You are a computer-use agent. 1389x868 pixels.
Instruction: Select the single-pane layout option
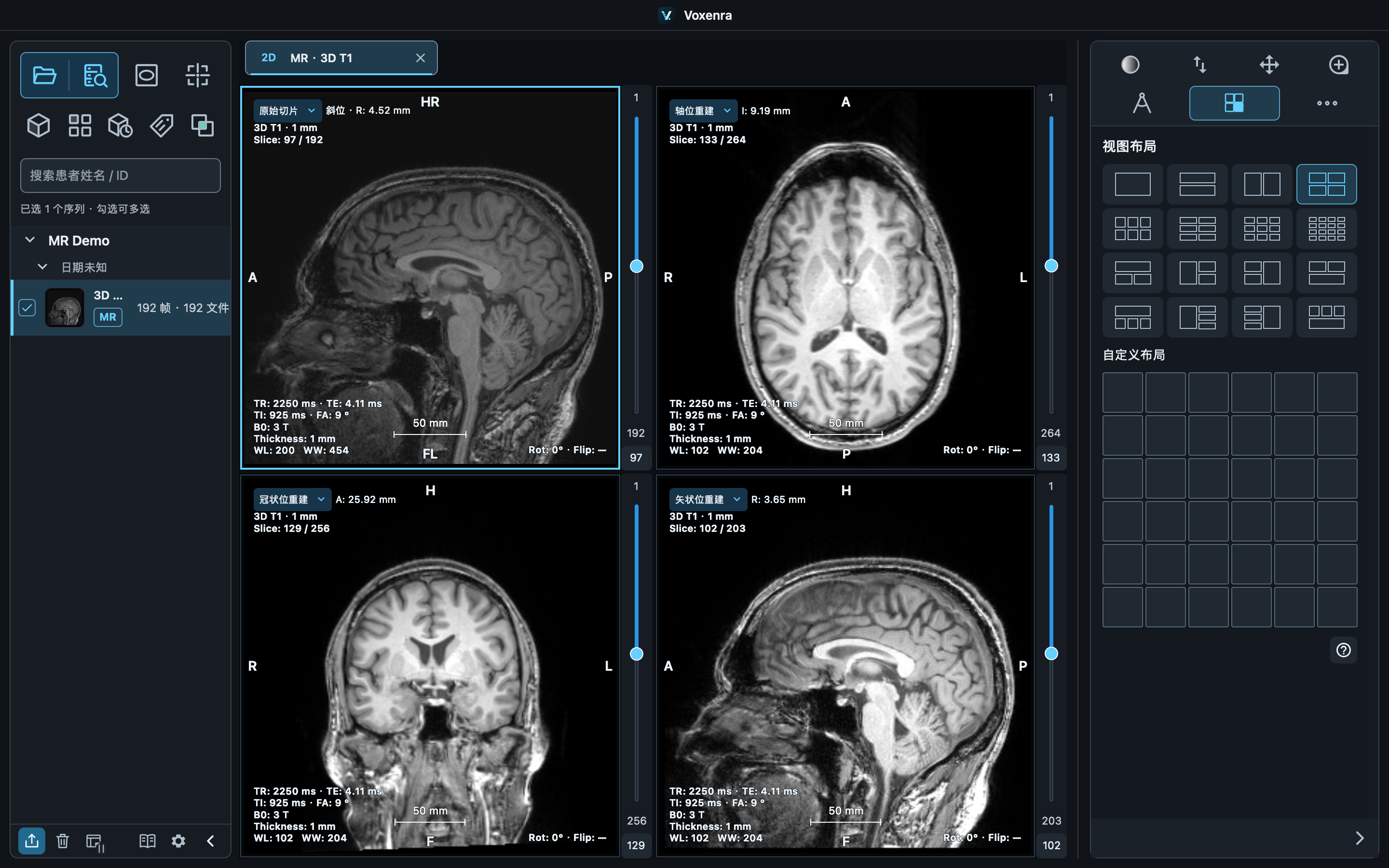click(1132, 184)
